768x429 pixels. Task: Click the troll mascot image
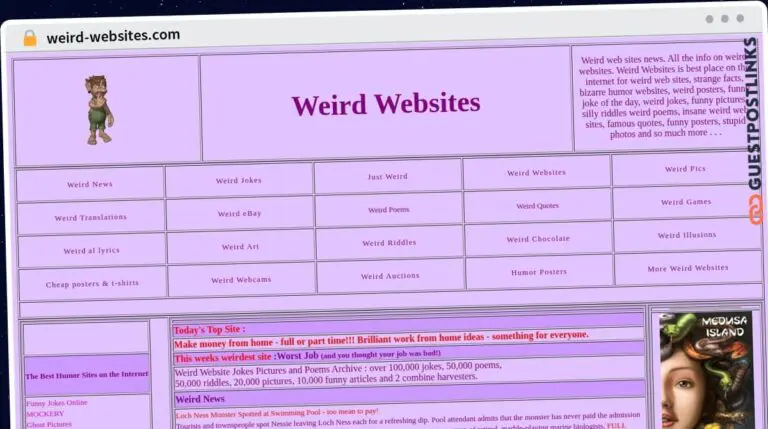click(x=99, y=110)
